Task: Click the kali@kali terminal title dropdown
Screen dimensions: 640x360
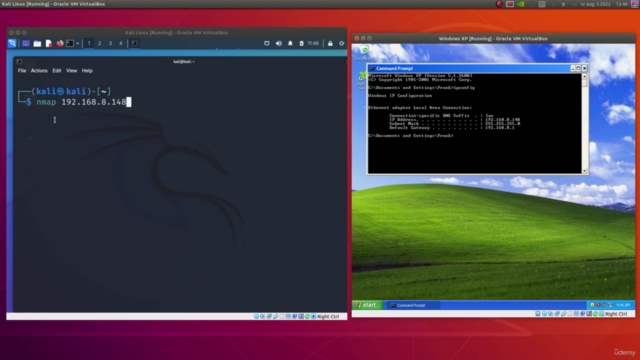Action: point(184,62)
